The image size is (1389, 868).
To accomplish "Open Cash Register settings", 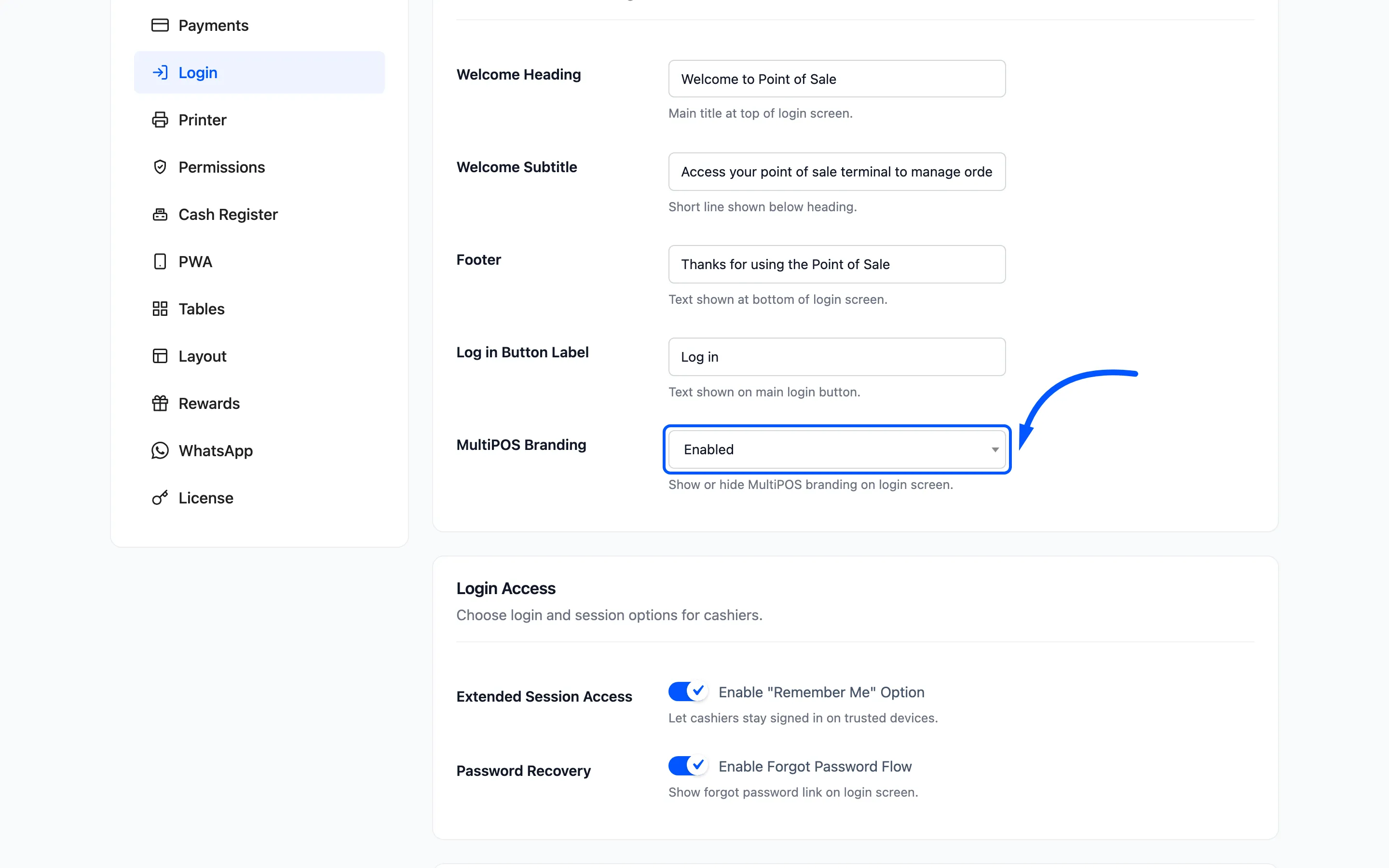I will pyautogui.click(x=259, y=214).
